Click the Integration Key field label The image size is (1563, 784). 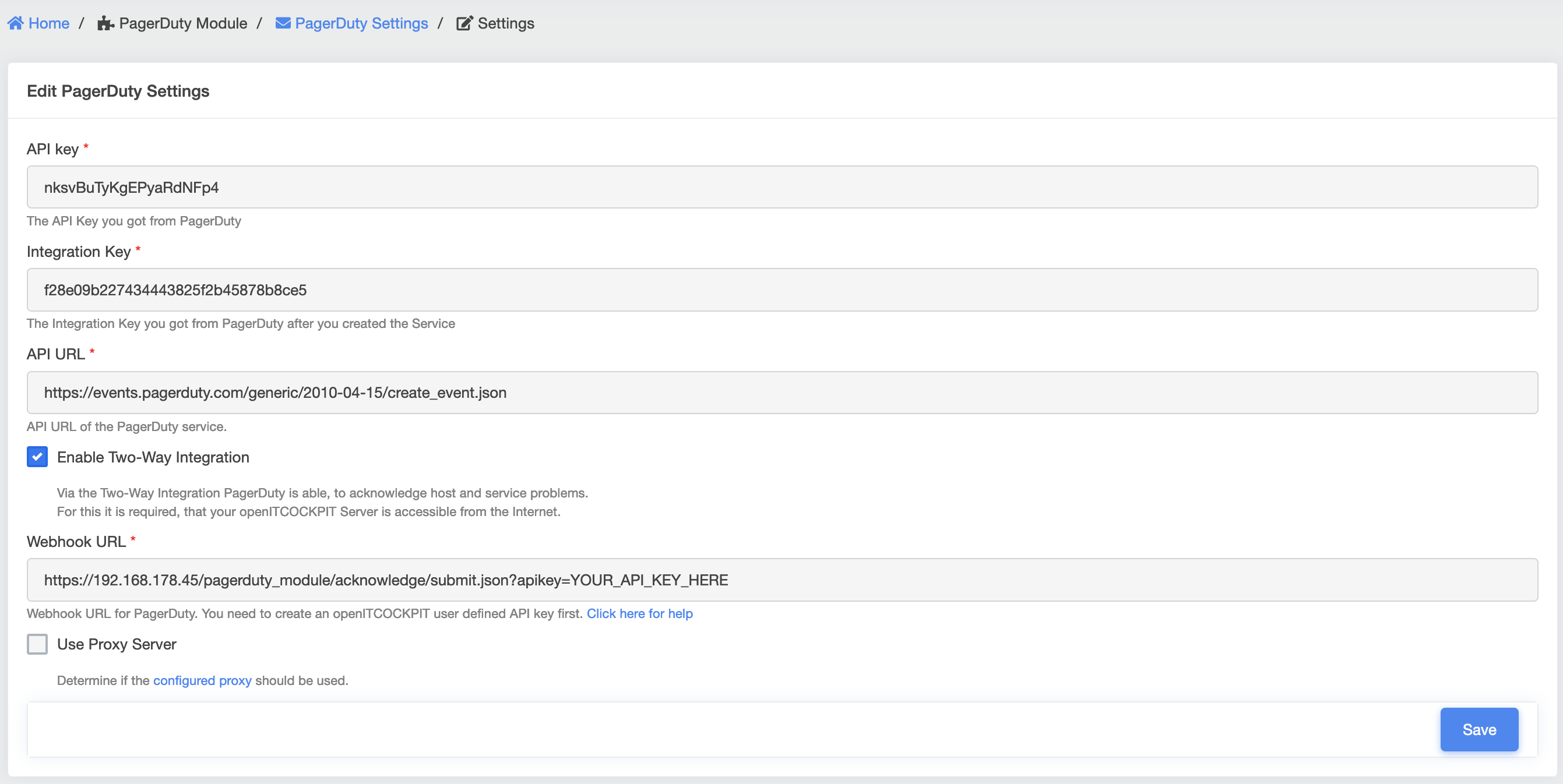tap(79, 252)
